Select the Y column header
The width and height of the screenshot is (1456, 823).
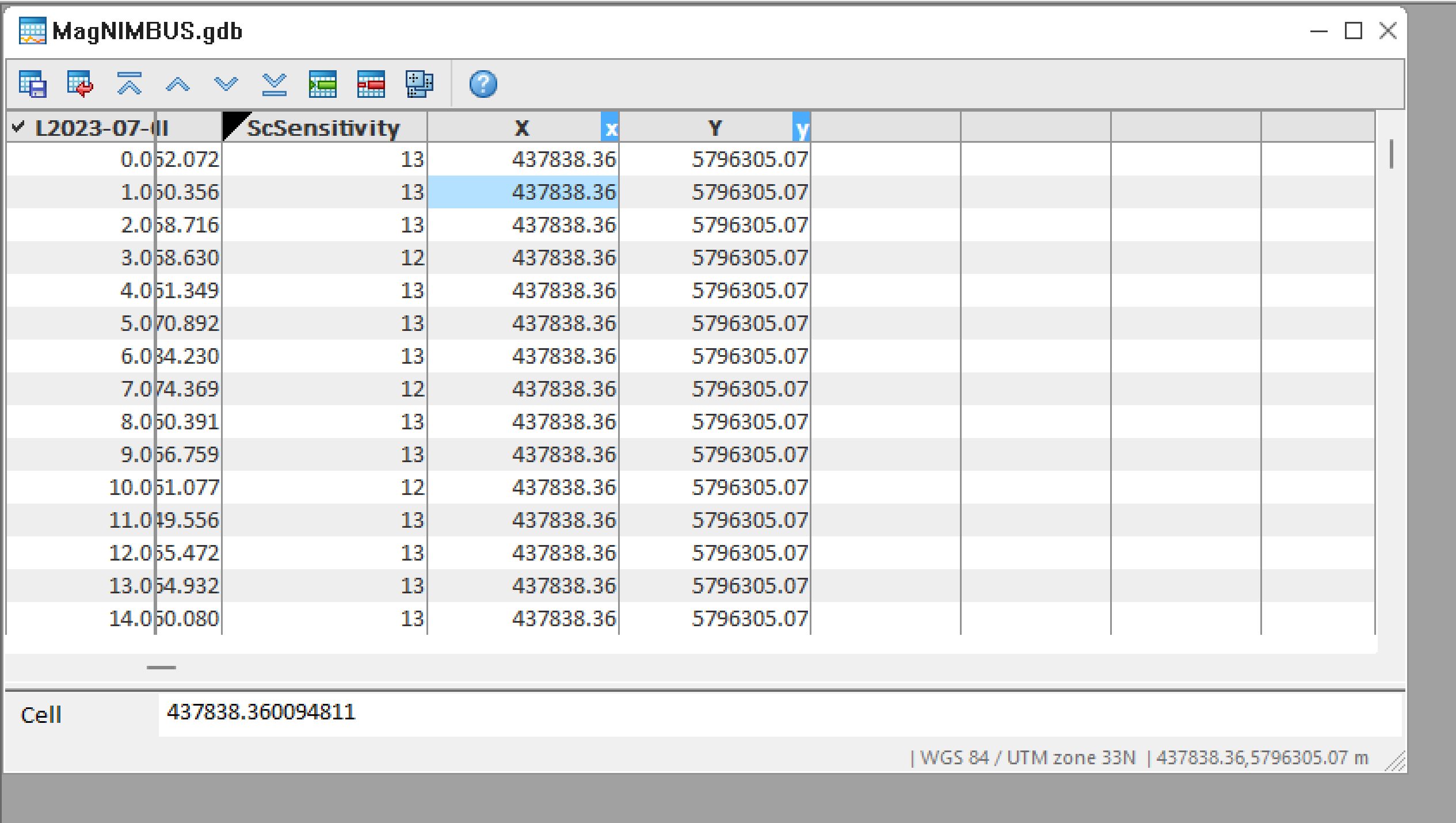click(x=715, y=128)
